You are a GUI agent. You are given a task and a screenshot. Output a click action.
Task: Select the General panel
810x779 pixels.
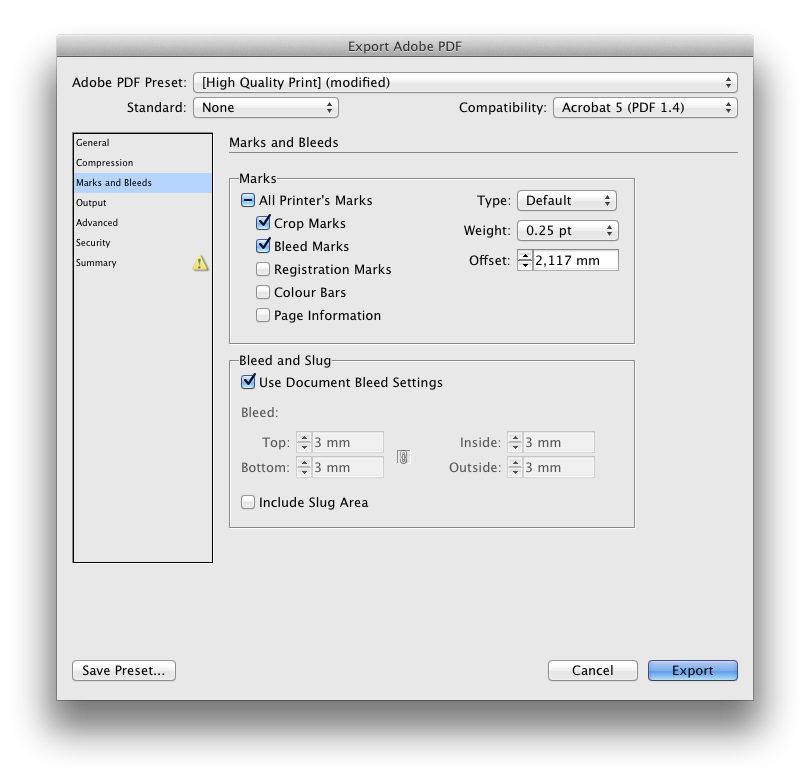tap(143, 143)
